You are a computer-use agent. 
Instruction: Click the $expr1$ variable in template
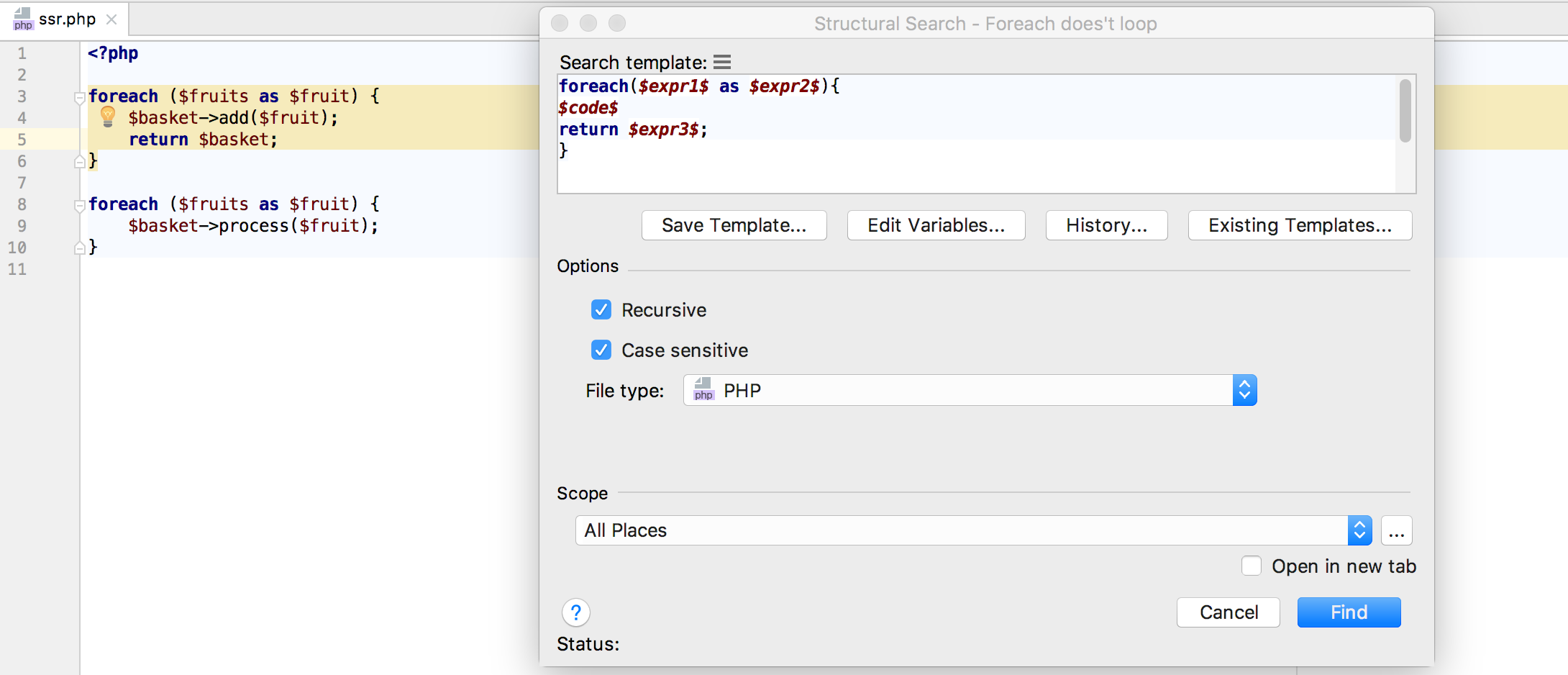674,86
